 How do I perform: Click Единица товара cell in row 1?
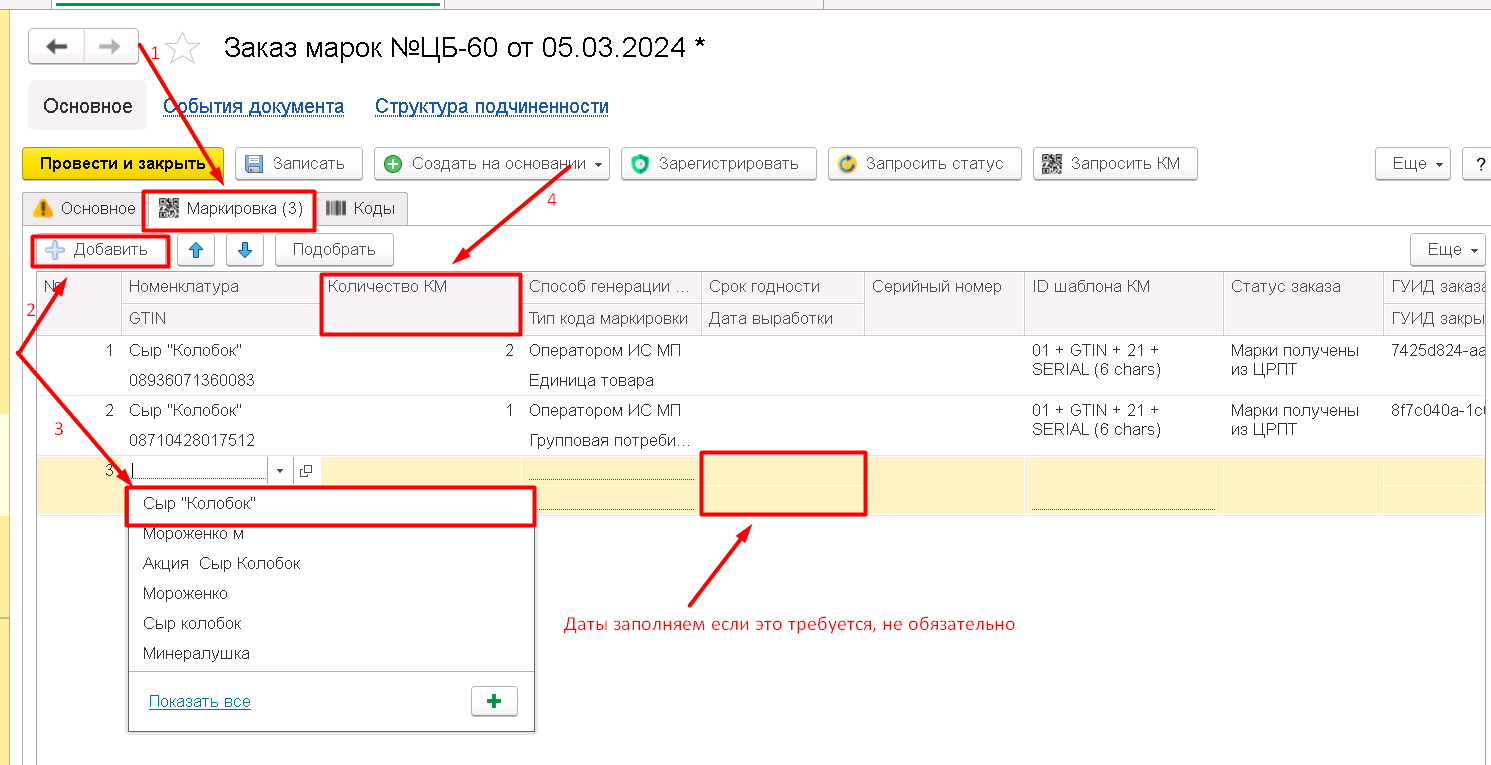point(611,381)
